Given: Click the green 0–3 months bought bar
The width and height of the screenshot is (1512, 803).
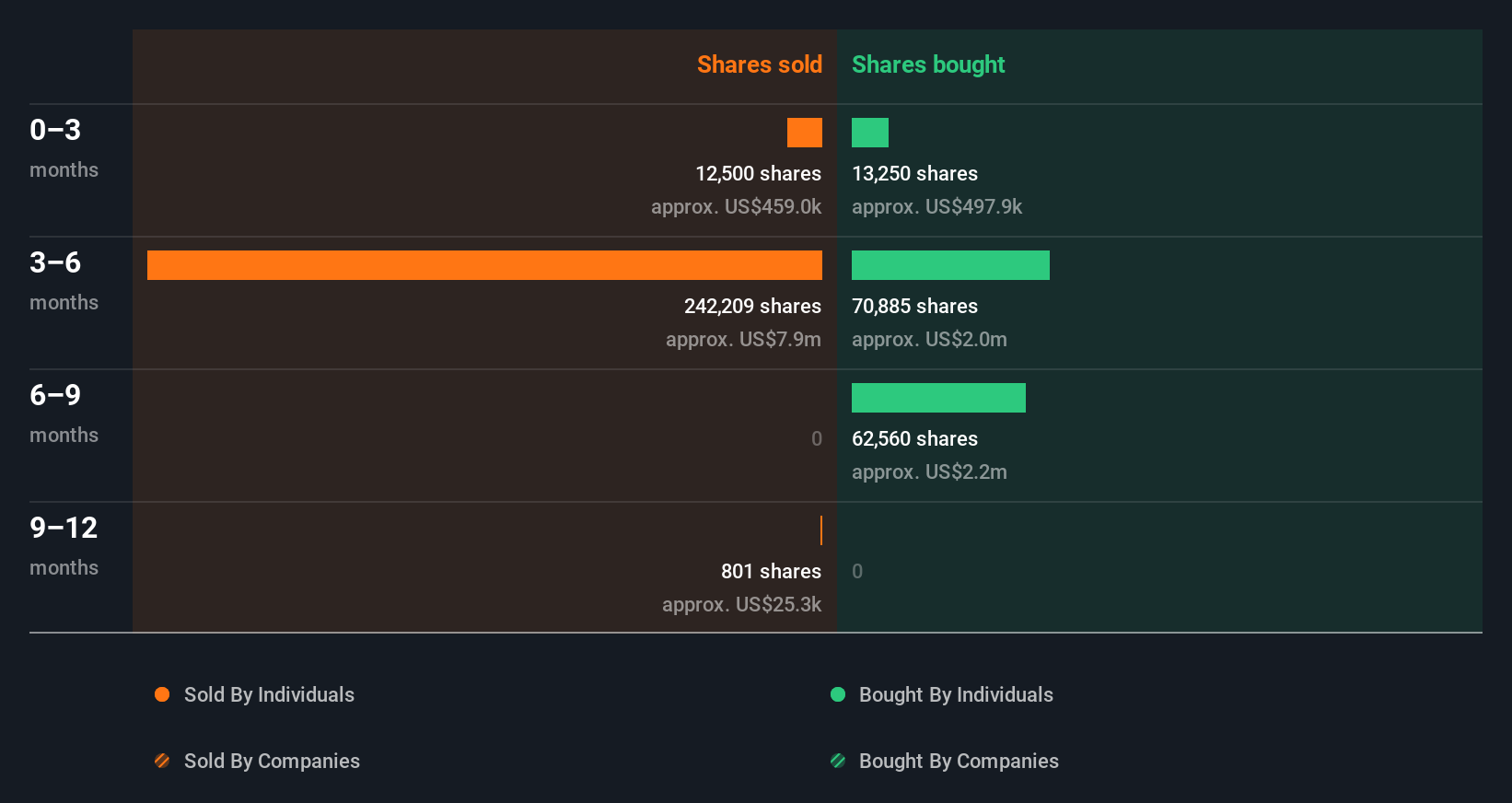Looking at the screenshot, I should [870, 133].
